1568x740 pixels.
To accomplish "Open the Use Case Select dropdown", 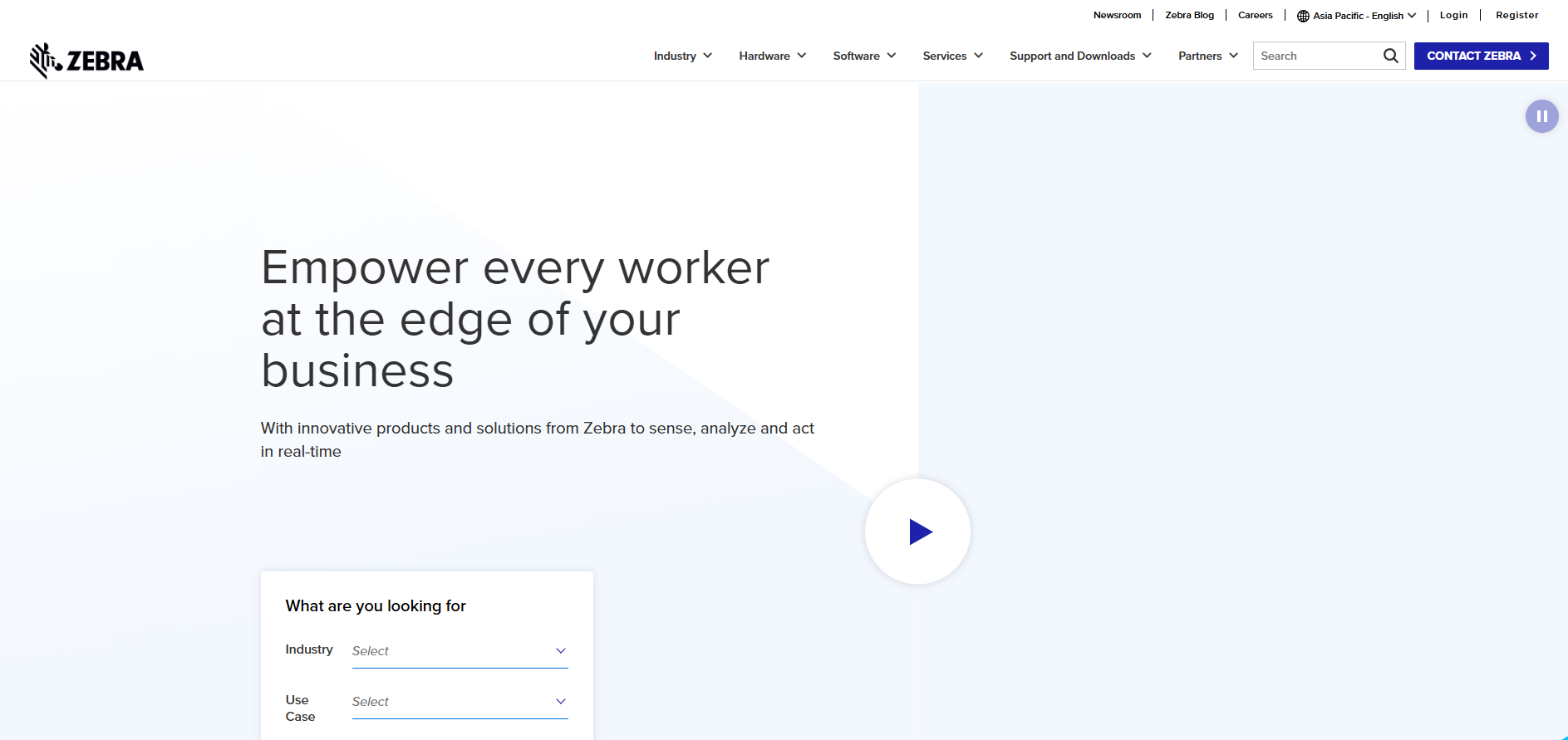I will (x=460, y=702).
